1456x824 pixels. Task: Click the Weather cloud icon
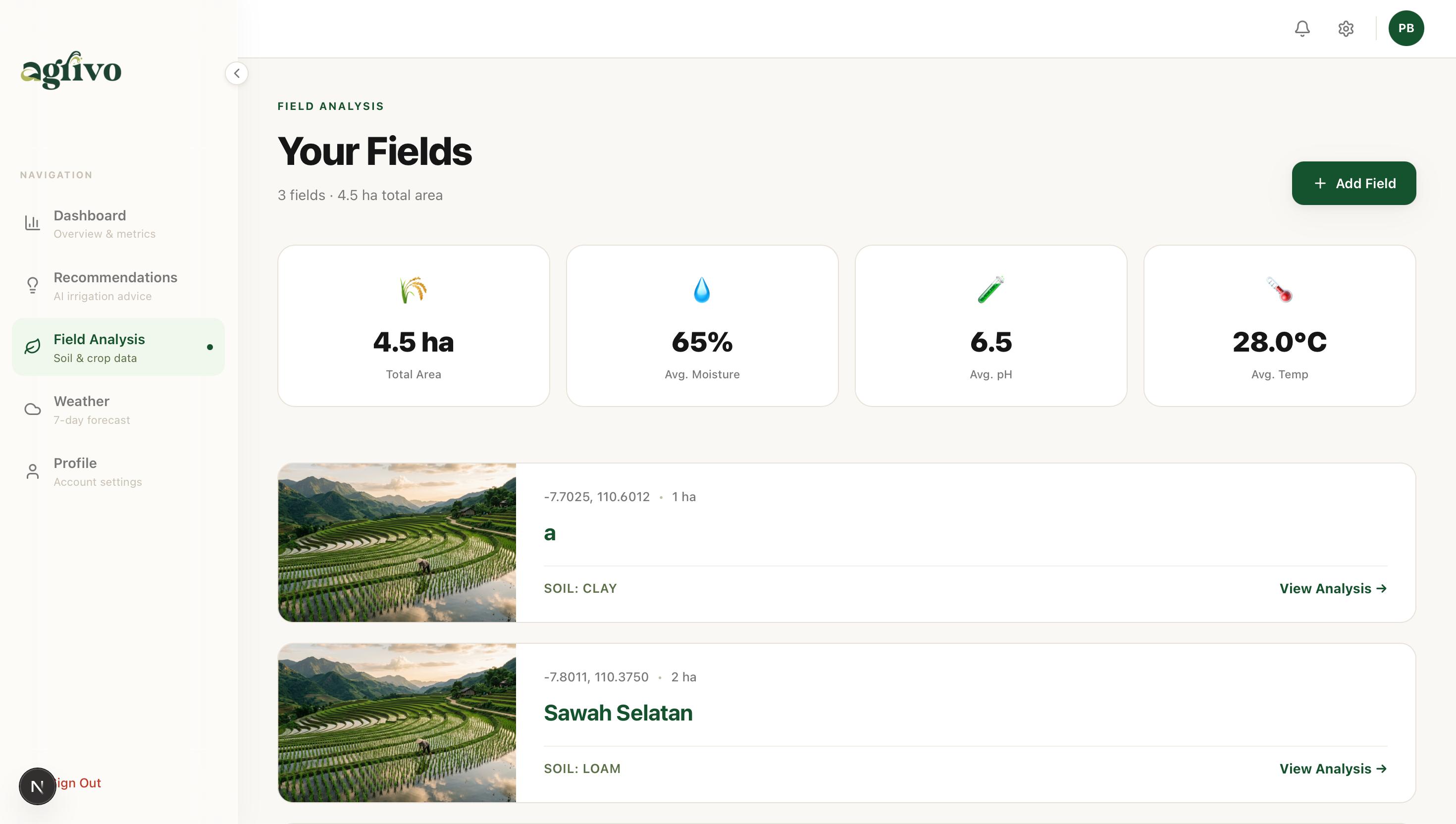pos(32,409)
